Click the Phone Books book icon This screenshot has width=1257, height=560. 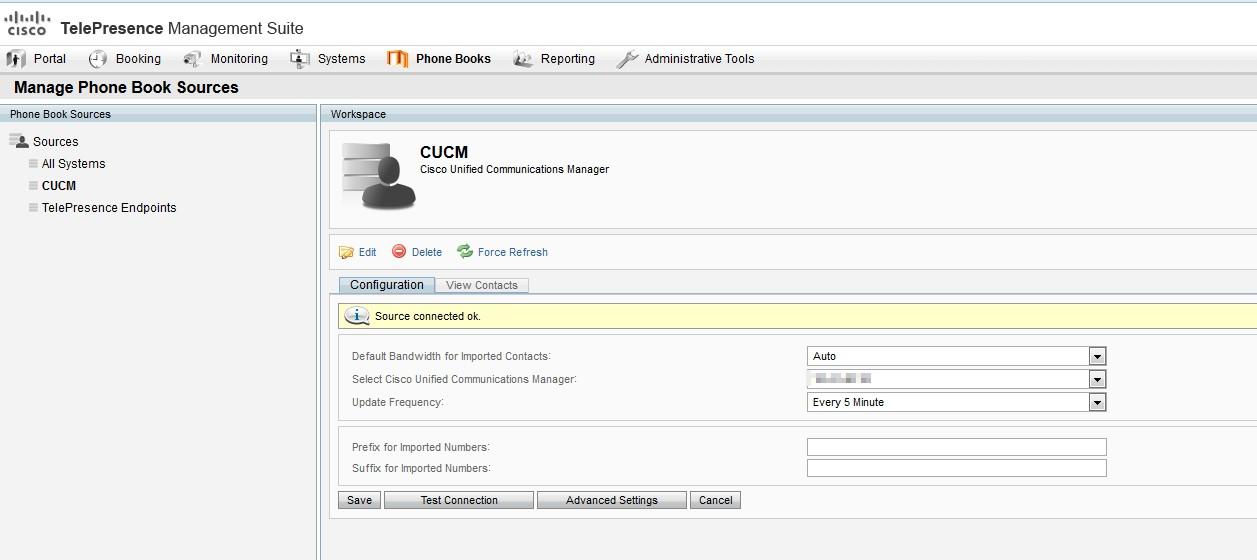398,59
